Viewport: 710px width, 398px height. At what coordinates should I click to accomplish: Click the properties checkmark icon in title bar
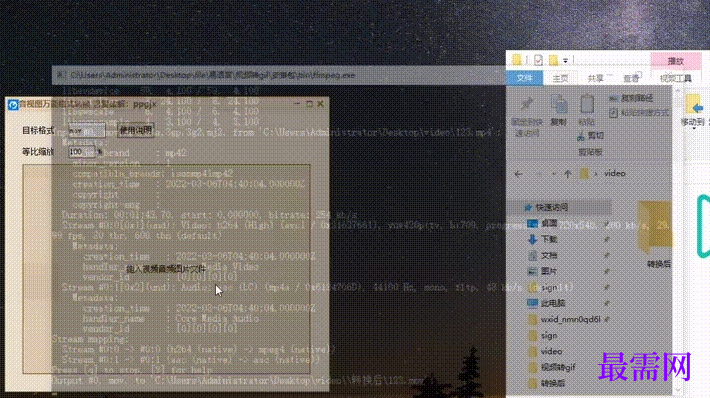538,60
